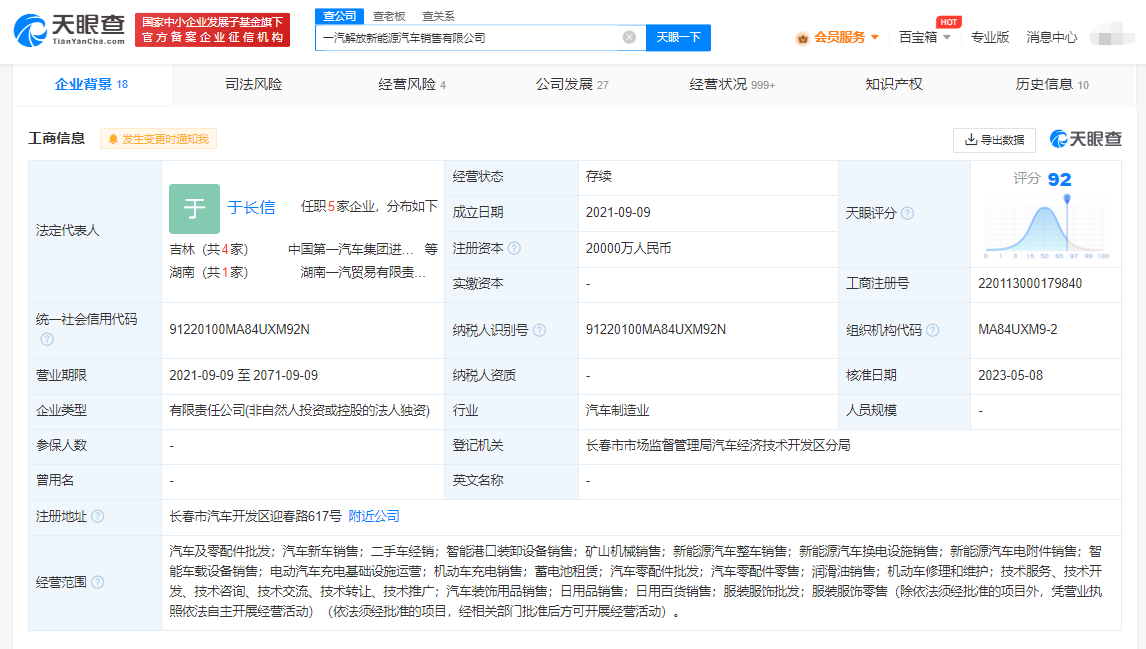1146x649 pixels.
Task: Open the help icon beside 注册资本
Action: [x=515, y=248]
